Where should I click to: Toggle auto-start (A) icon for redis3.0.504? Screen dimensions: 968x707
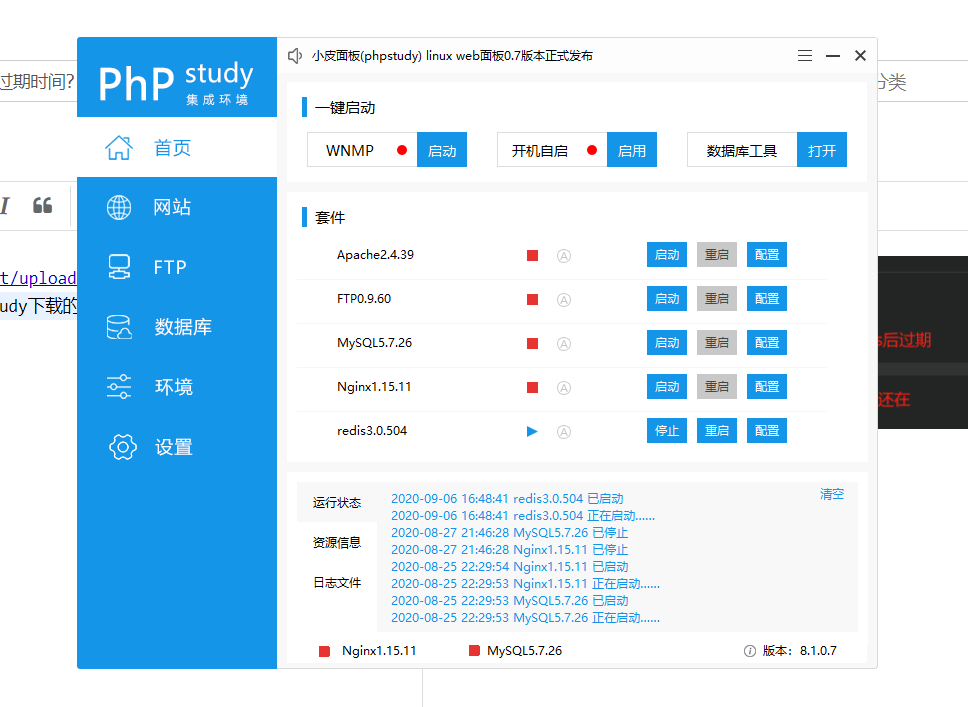coord(564,432)
